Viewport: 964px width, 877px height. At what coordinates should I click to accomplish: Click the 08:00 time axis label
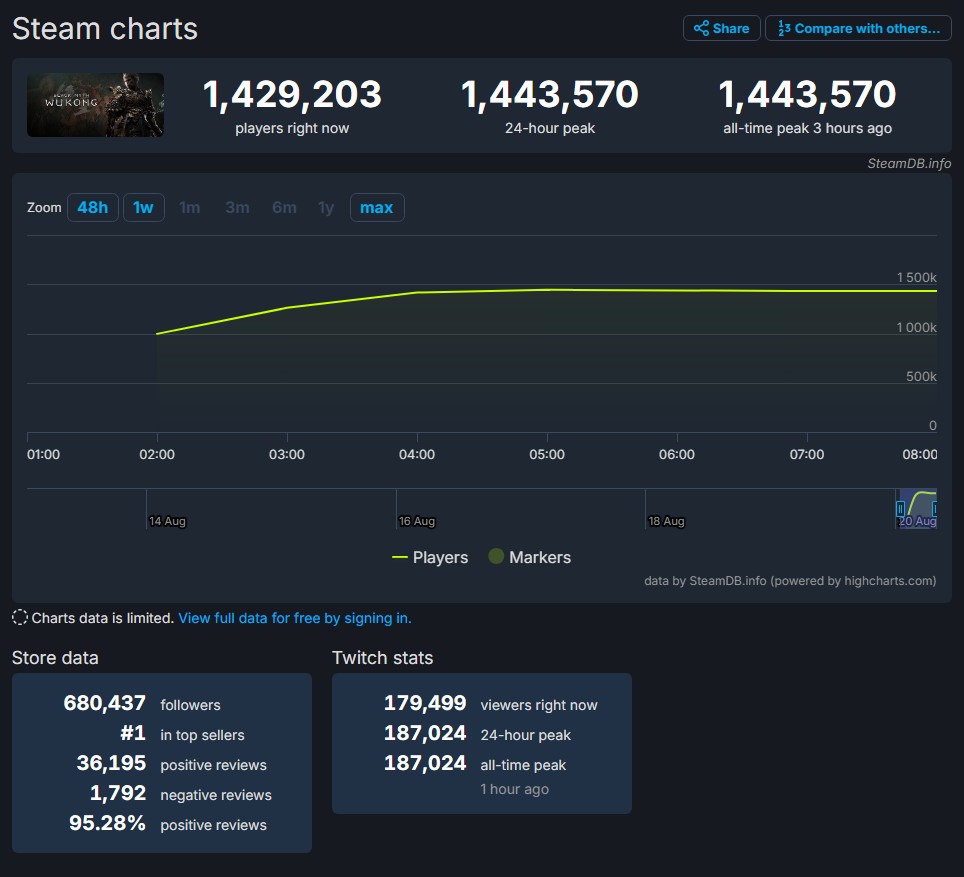920,454
